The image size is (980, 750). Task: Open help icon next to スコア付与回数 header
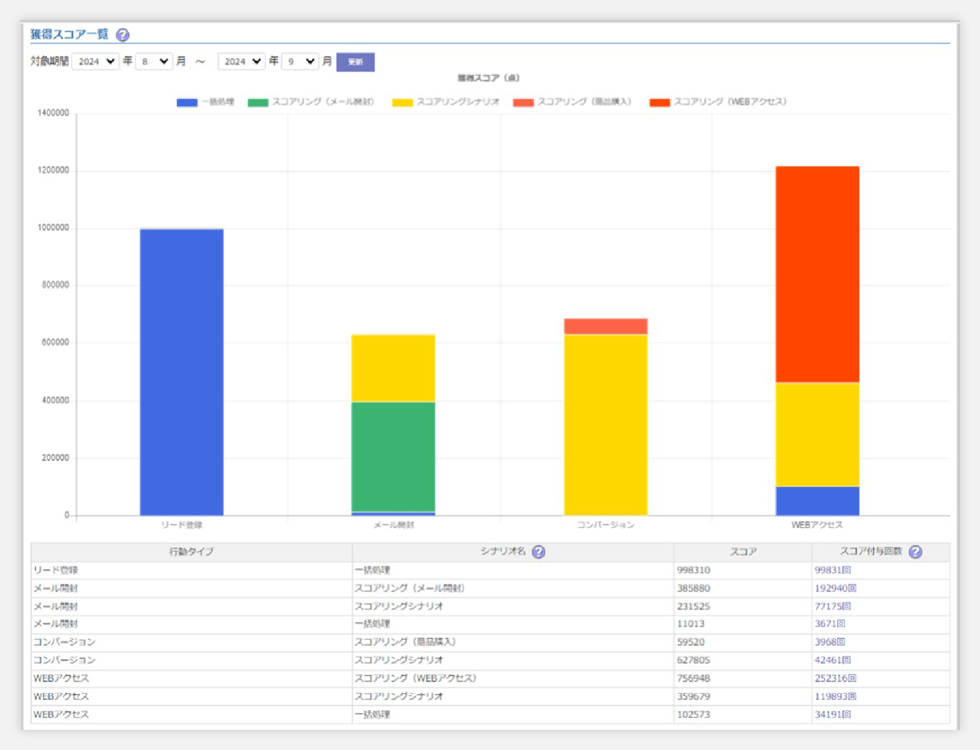(x=915, y=552)
